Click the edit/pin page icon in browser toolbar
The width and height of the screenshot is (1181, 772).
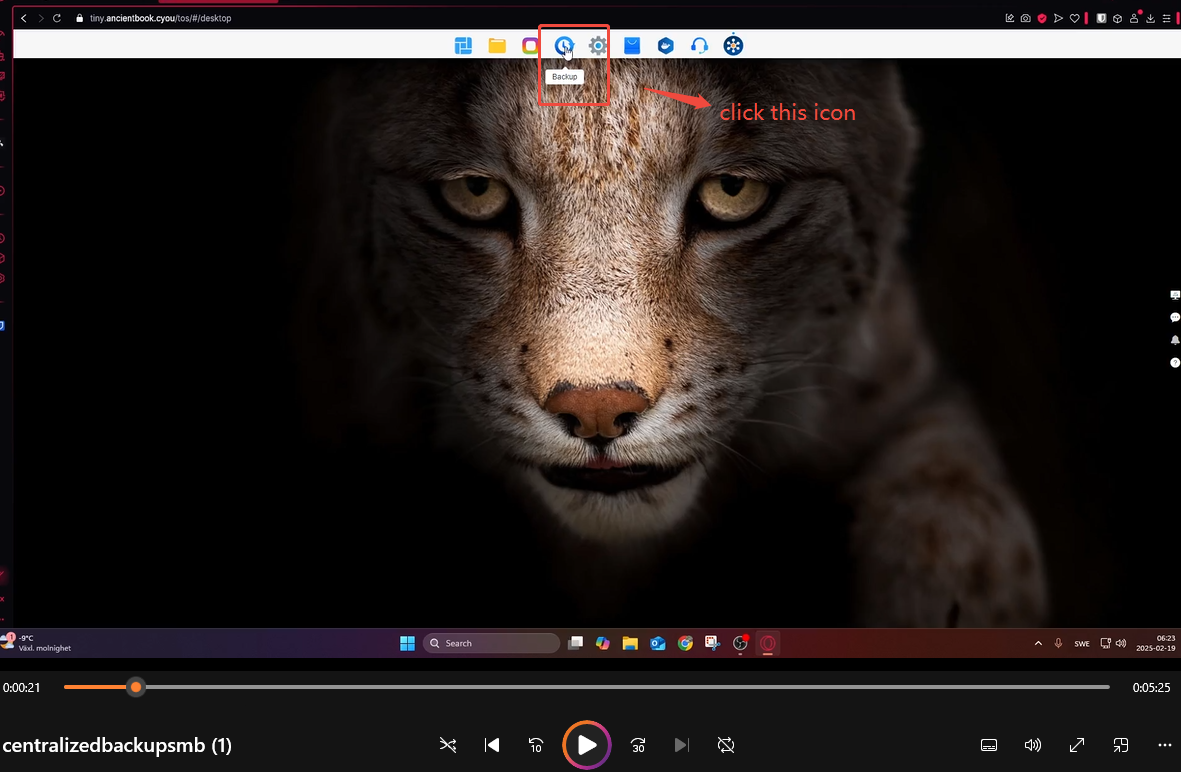point(1010,18)
